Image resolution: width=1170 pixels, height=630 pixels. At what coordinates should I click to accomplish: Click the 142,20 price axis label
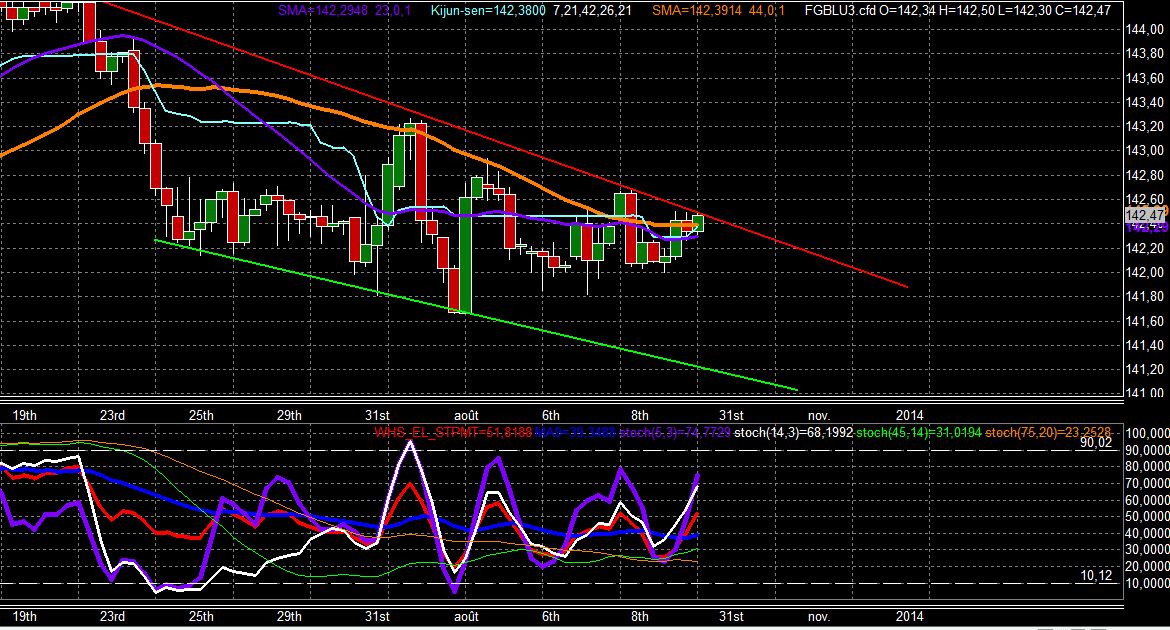tap(1145, 248)
